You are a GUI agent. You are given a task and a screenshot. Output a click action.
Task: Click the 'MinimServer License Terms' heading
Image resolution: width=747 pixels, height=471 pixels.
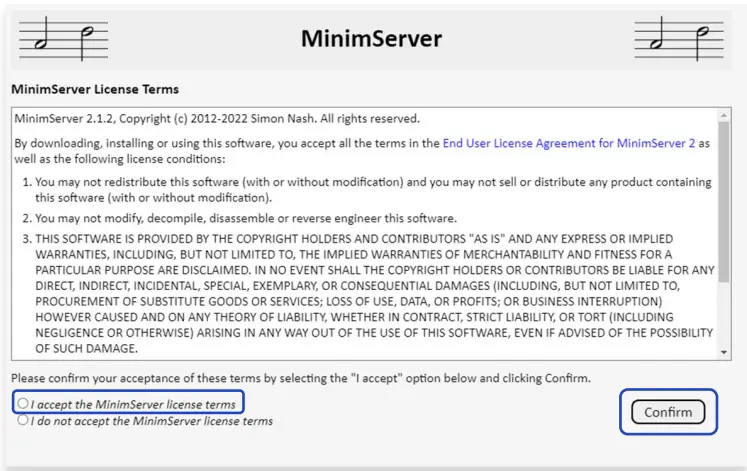pyautogui.click(x=95, y=90)
